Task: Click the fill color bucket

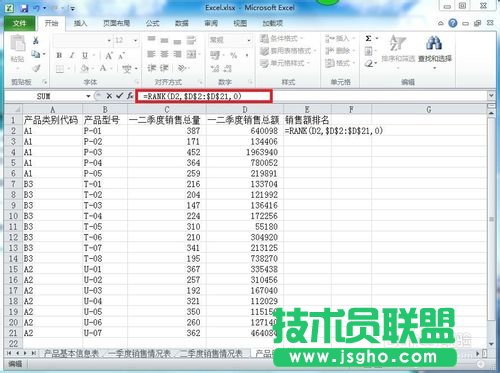Action: (85, 69)
